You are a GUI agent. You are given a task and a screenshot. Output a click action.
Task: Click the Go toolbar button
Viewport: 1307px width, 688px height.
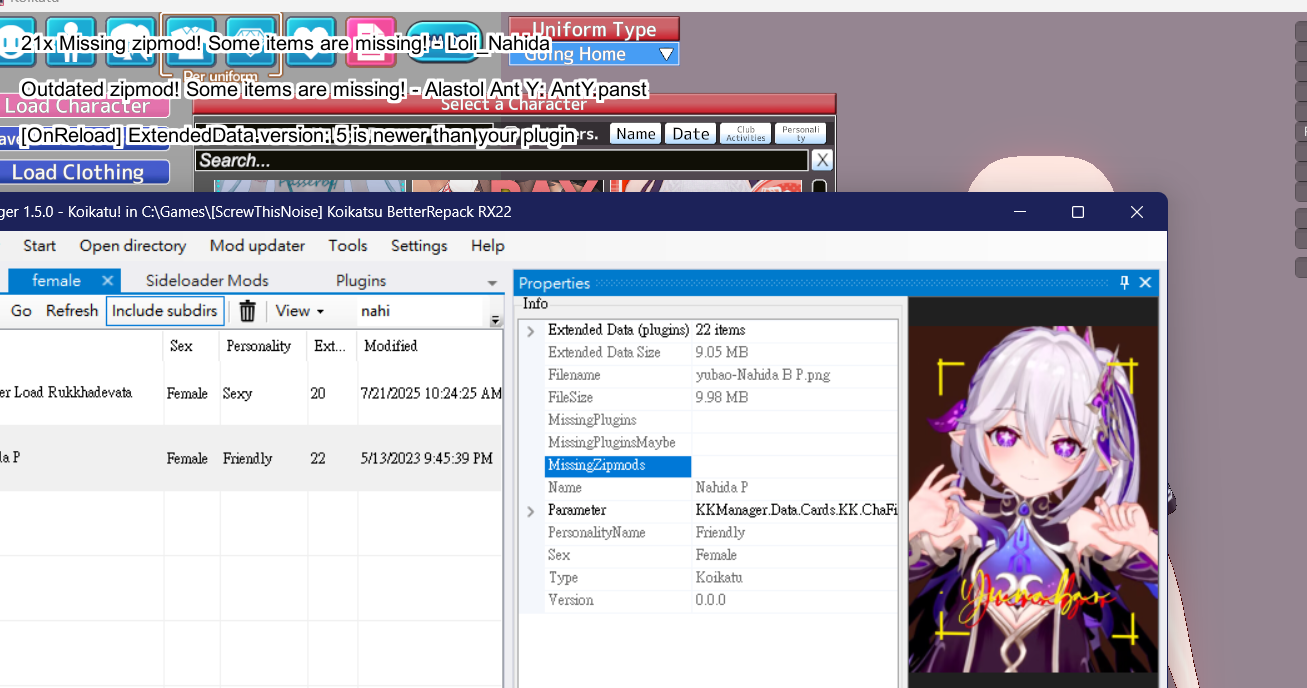coord(21,311)
